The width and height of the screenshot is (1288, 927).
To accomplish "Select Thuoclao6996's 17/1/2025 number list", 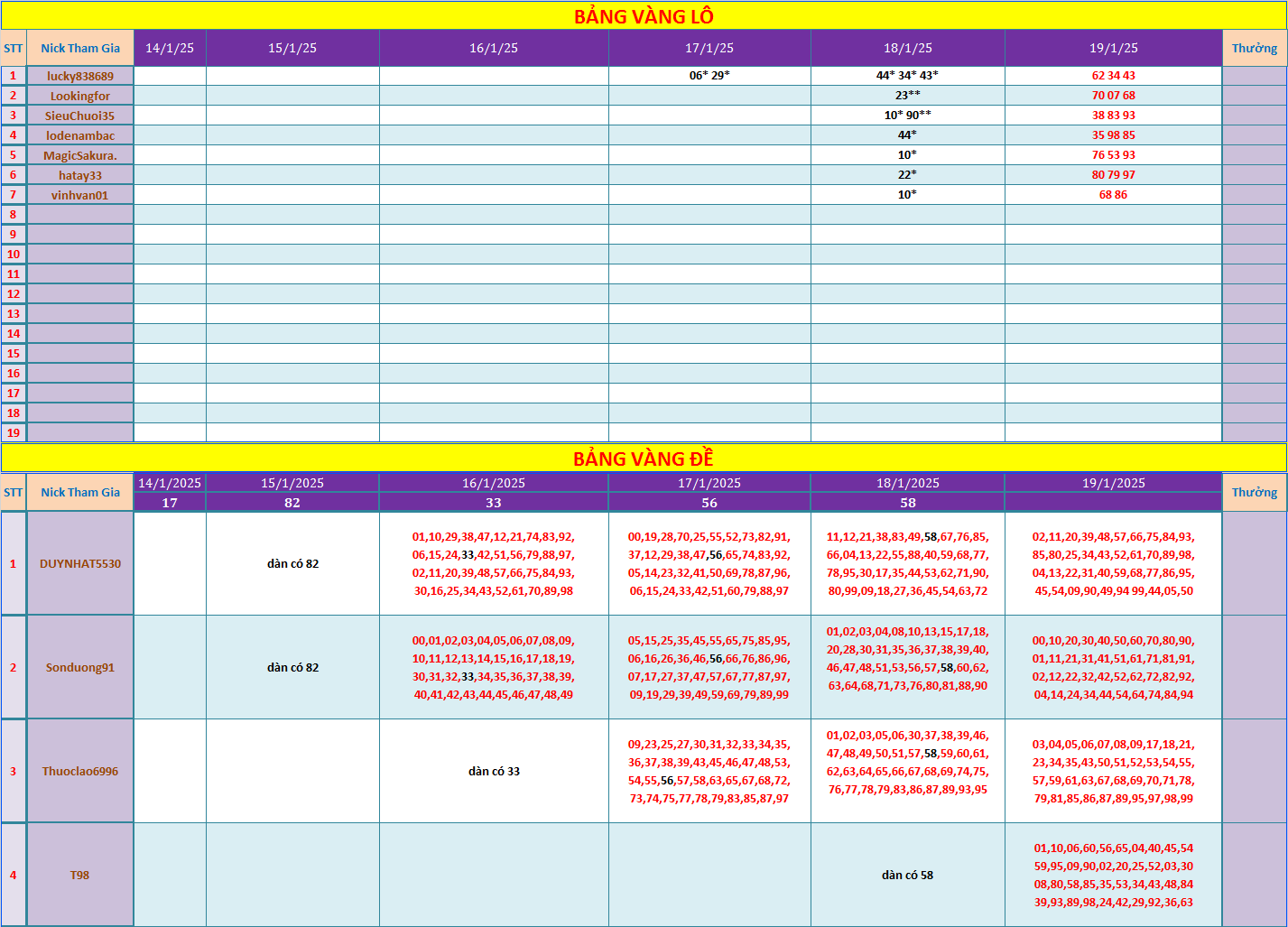I will coord(709,771).
